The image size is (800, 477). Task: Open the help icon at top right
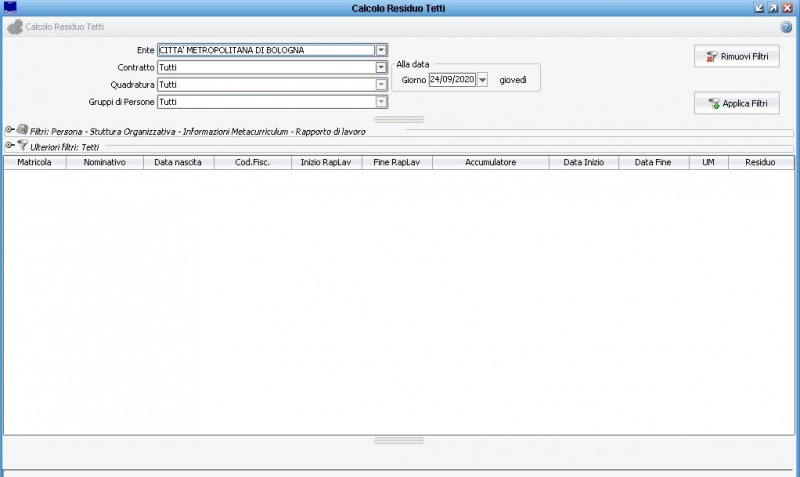(786, 27)
